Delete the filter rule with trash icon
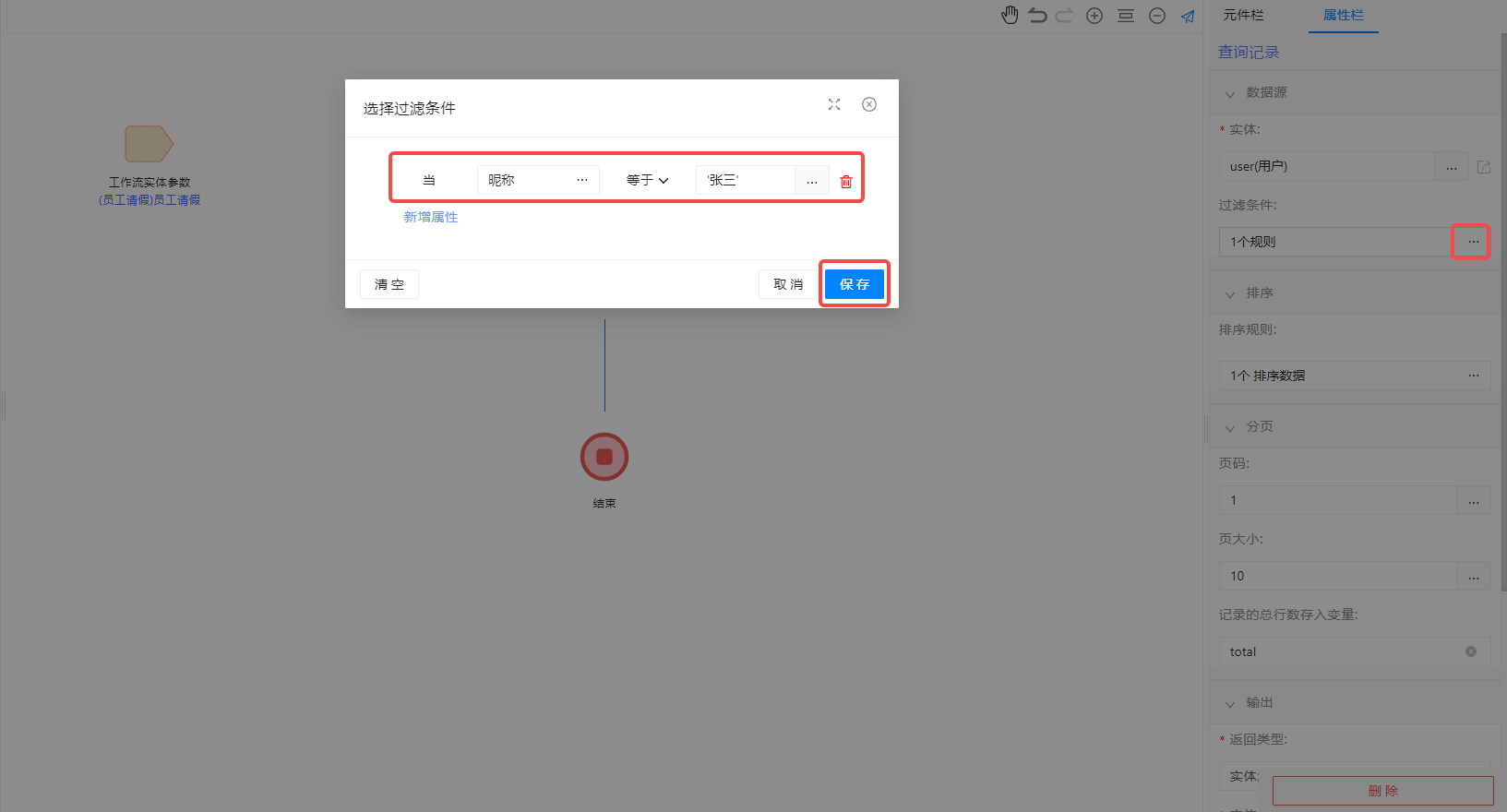Viewport: 1507px width, 812px height. 846,182
